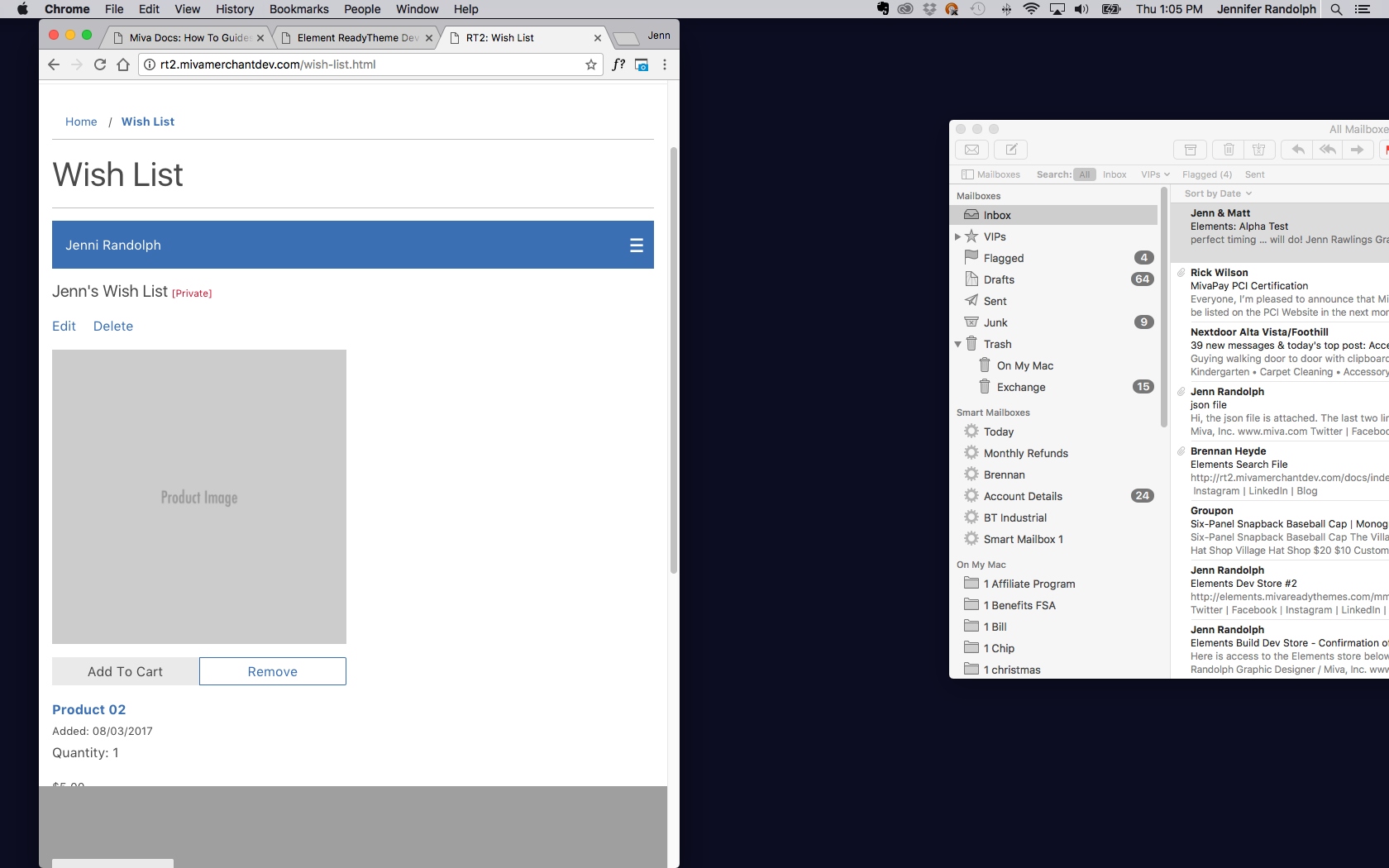Open the f? extension icon in Chrome
Image resolution: width=1389 pixels, height=868 pixels.
(618, 64)
